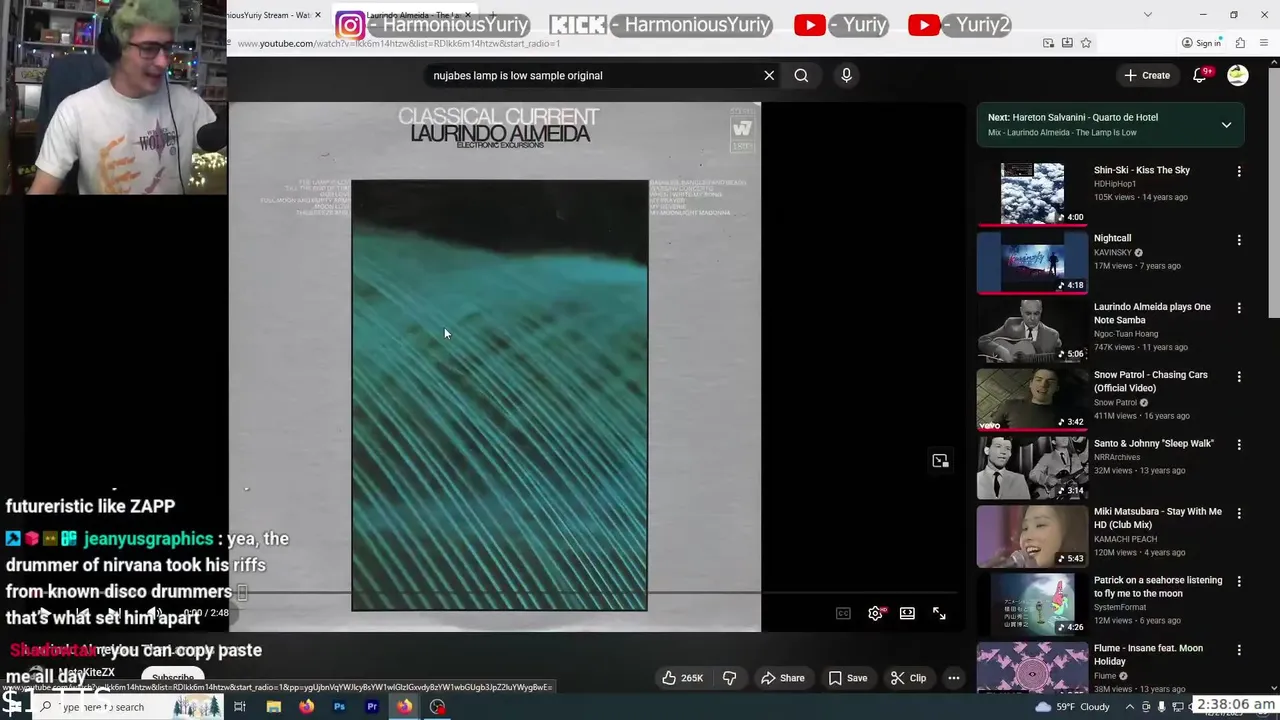Viewport: 1280px width, 720px height.
Task: Switch player to theater mode
Action: coord(907,613)
